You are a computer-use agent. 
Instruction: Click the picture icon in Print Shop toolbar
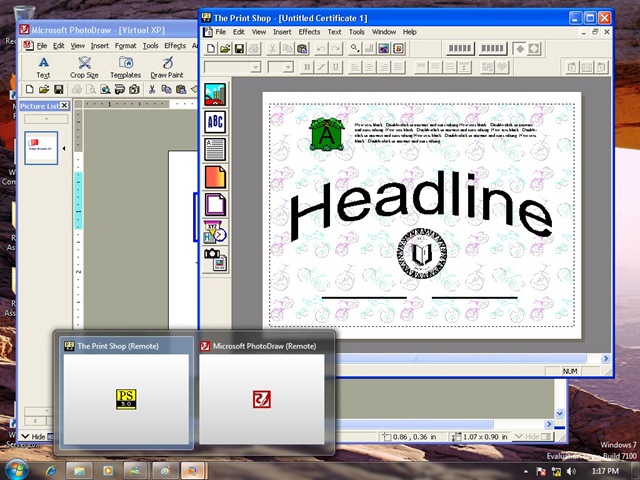coord(384,49)
